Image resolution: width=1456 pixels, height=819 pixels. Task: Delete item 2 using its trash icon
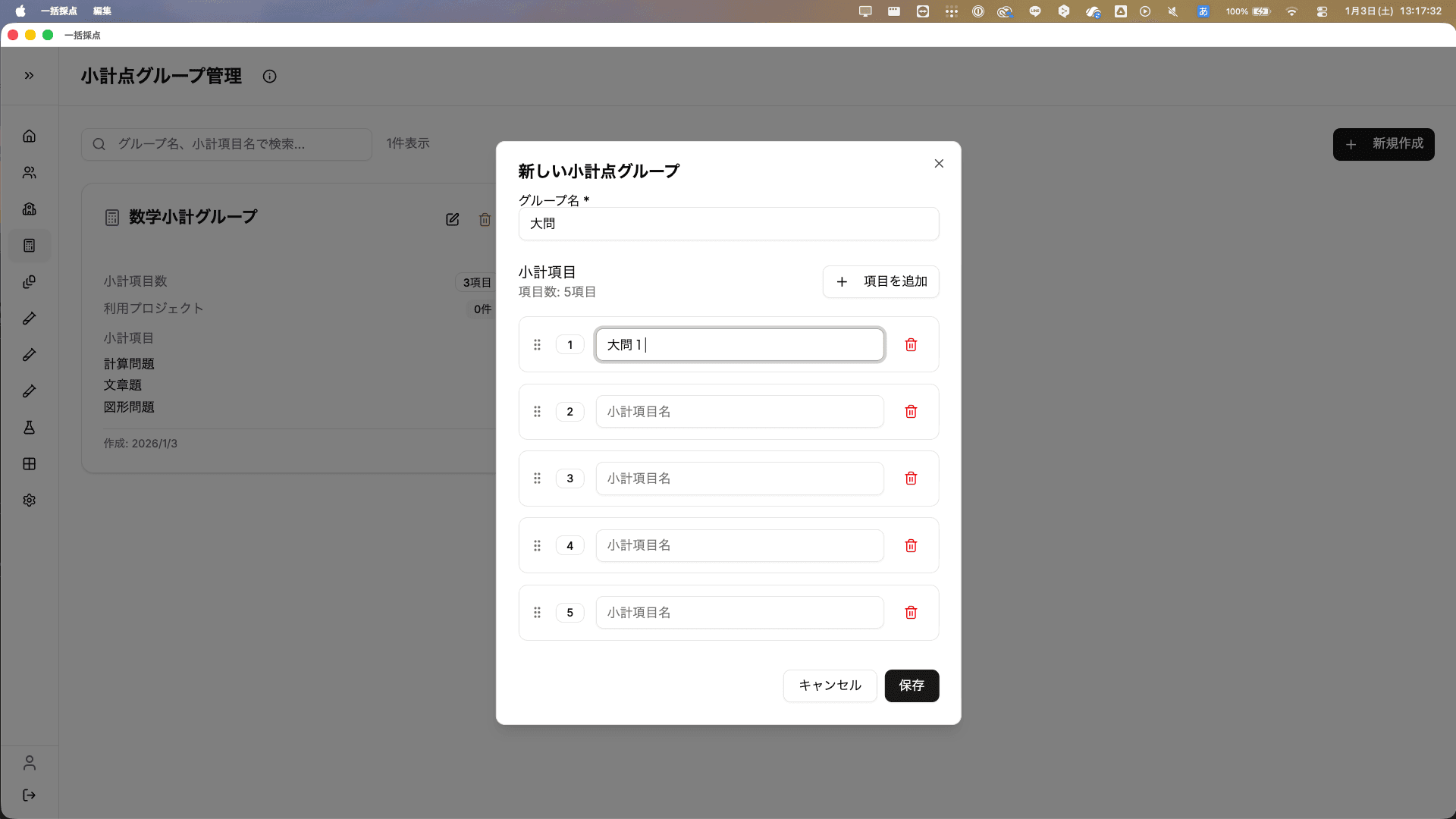[x=911, y=411]
